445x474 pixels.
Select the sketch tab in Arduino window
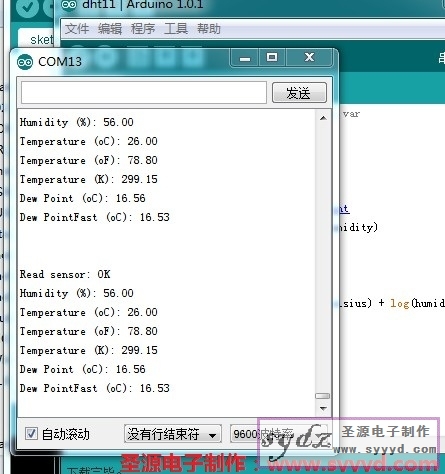click(37, 39)
